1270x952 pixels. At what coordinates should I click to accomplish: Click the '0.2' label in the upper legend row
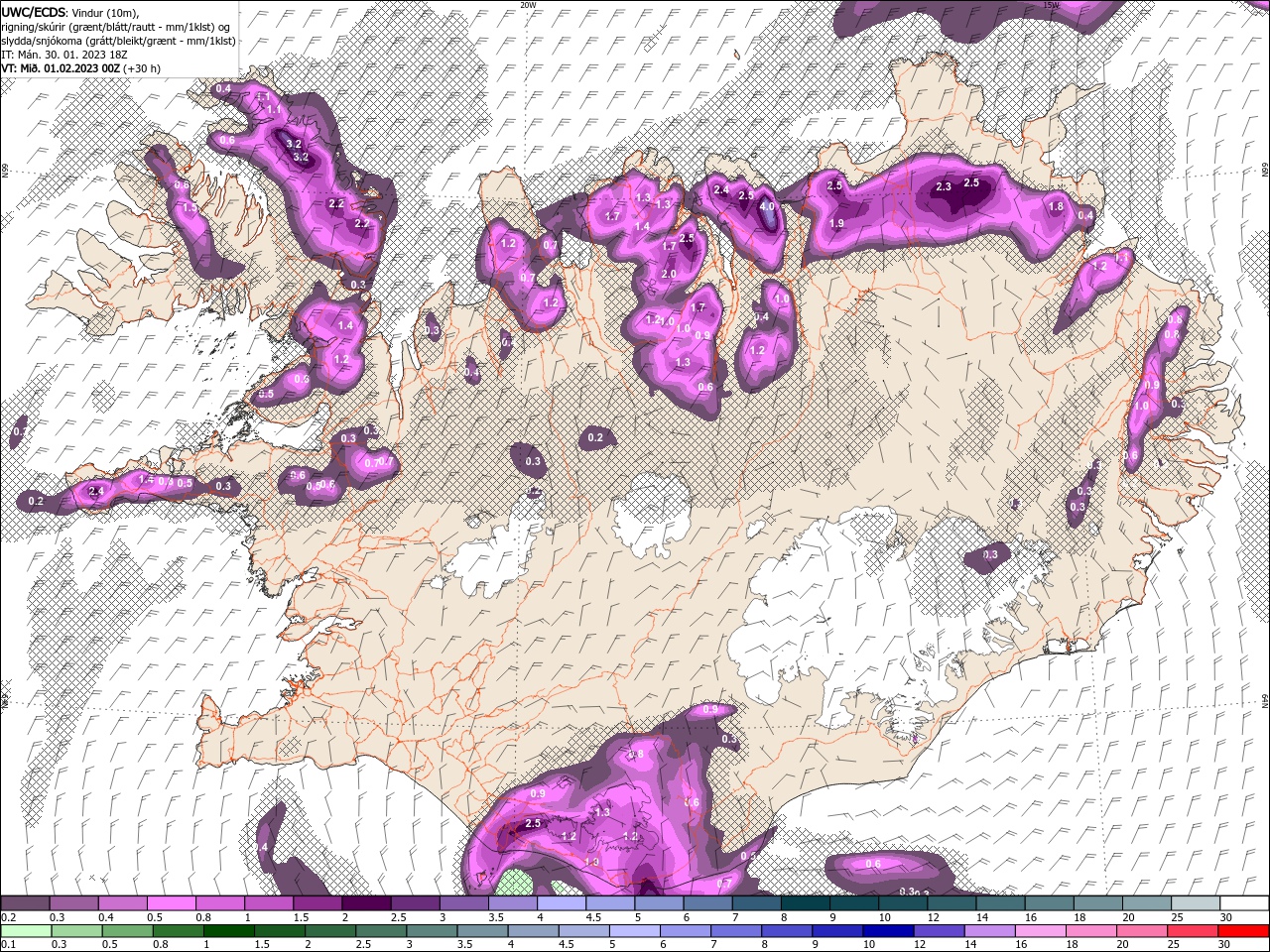click(x=8, y=917)
